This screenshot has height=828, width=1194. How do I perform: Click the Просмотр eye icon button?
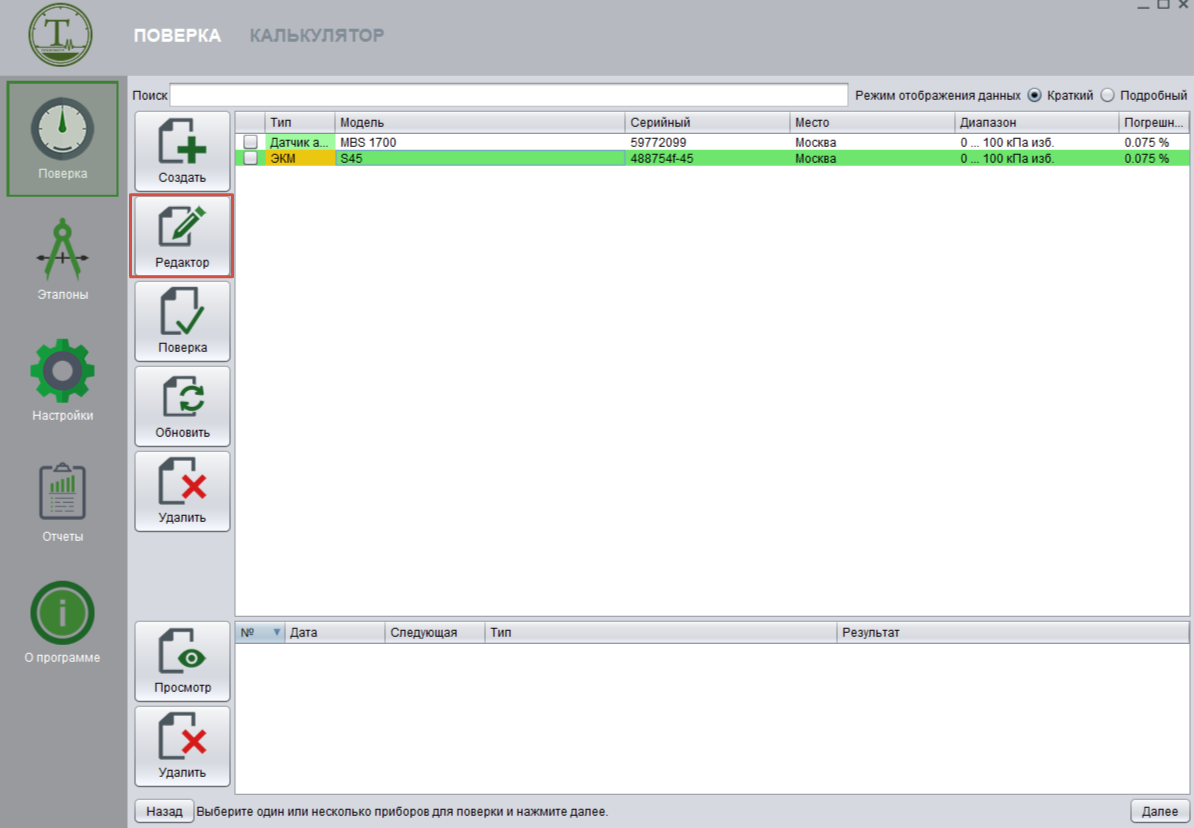click(x=182, y=653)
